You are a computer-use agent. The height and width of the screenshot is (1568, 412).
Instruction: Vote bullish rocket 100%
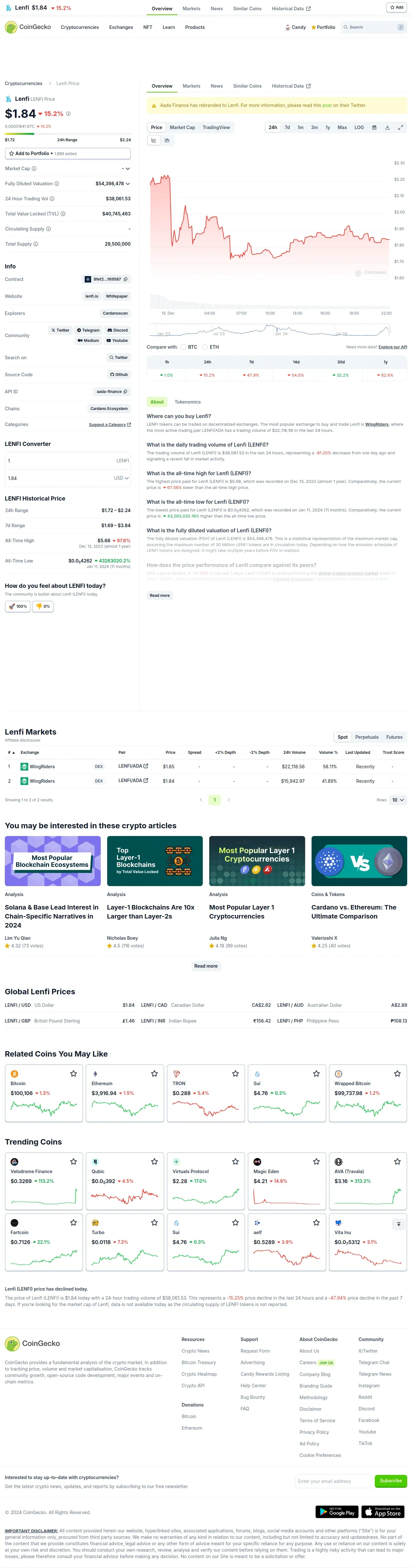coord(18,606)
